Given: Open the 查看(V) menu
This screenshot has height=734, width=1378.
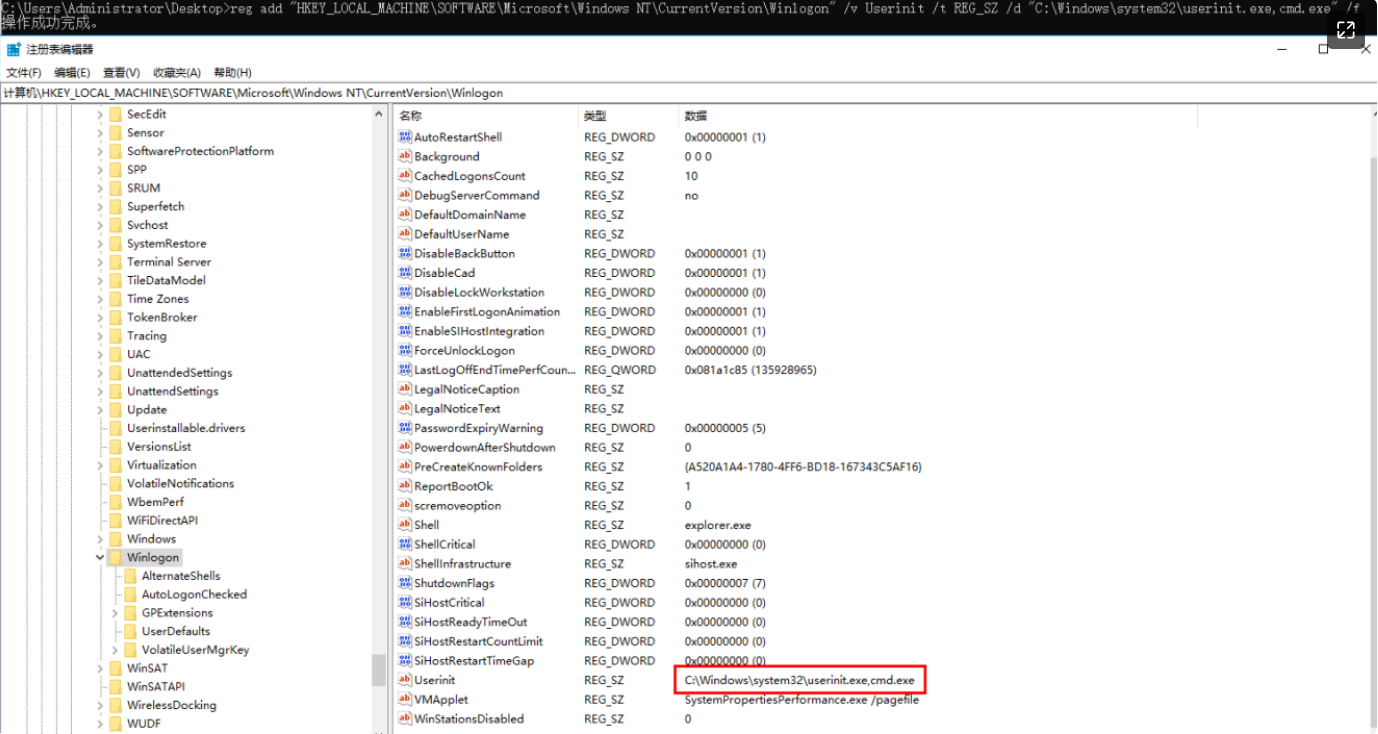Looking at the screenshot, I should click(120, 72).
